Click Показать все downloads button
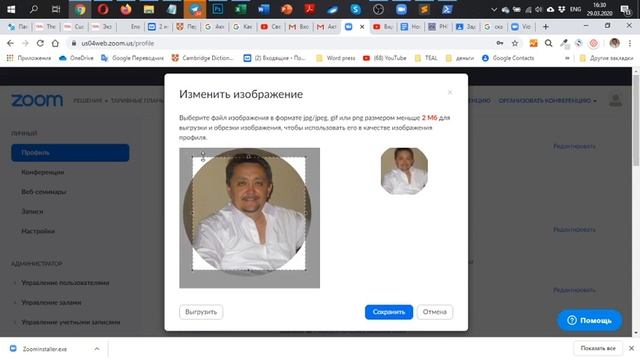The width and height of the screenshot is (640, 360). pyautogui.click(x=598, y=348)
